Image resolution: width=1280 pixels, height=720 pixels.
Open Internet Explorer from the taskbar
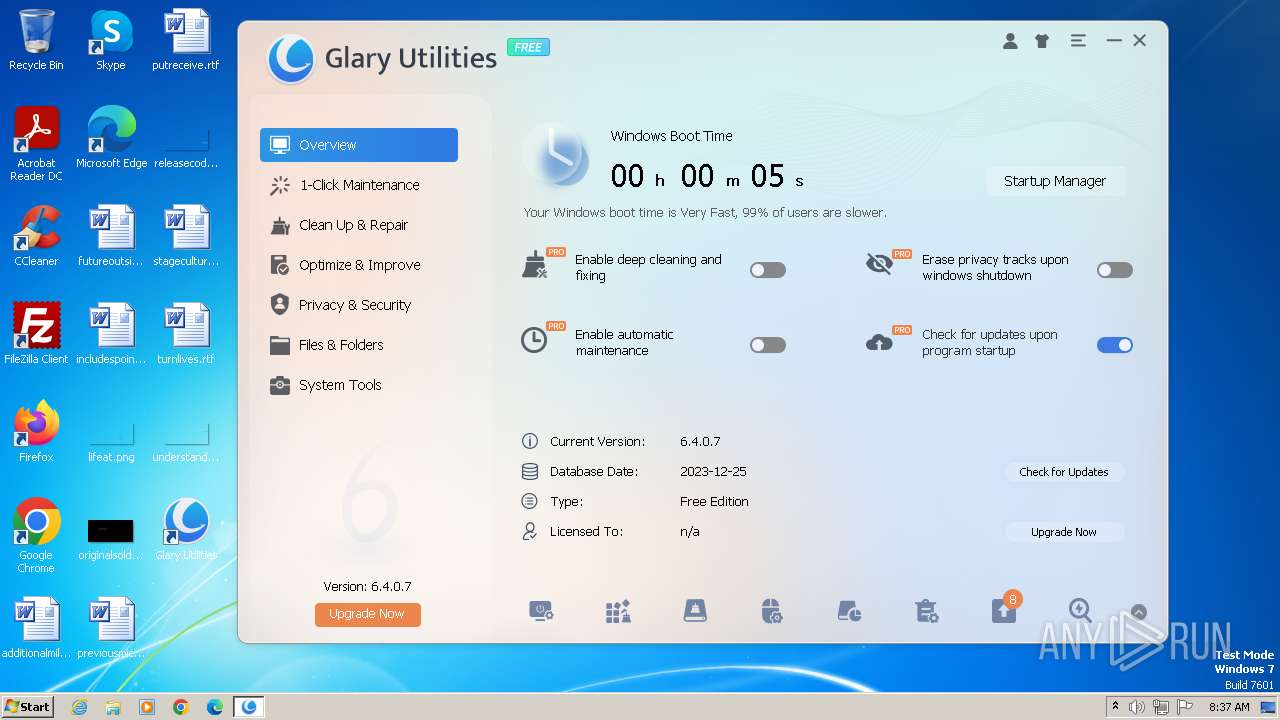(x=79, y=707)
